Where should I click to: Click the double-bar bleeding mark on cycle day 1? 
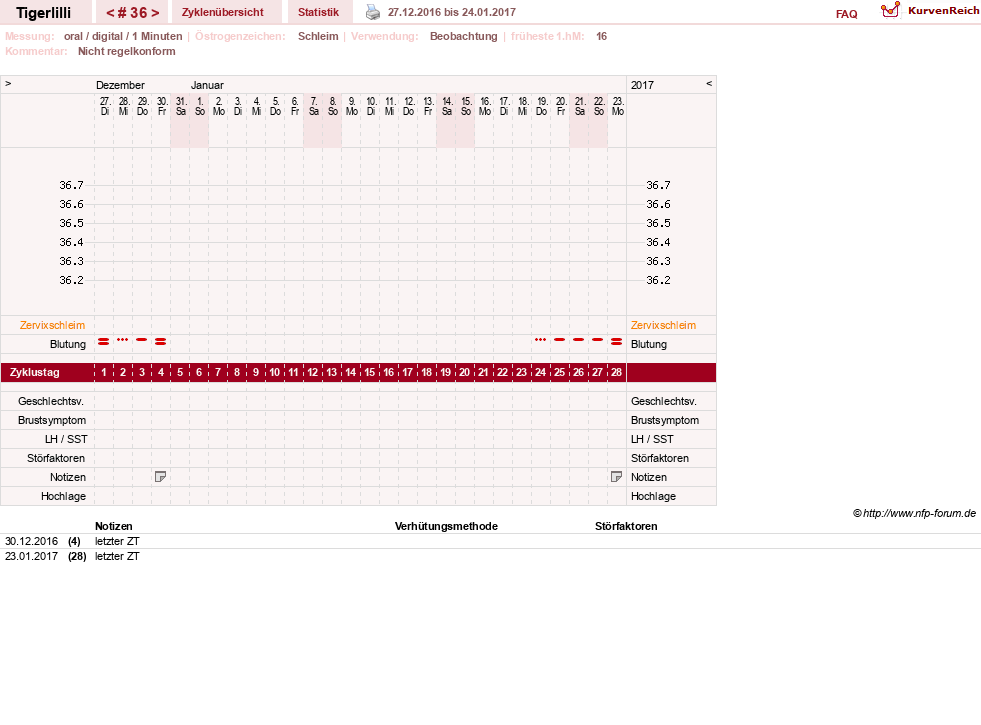coord(104,342)
